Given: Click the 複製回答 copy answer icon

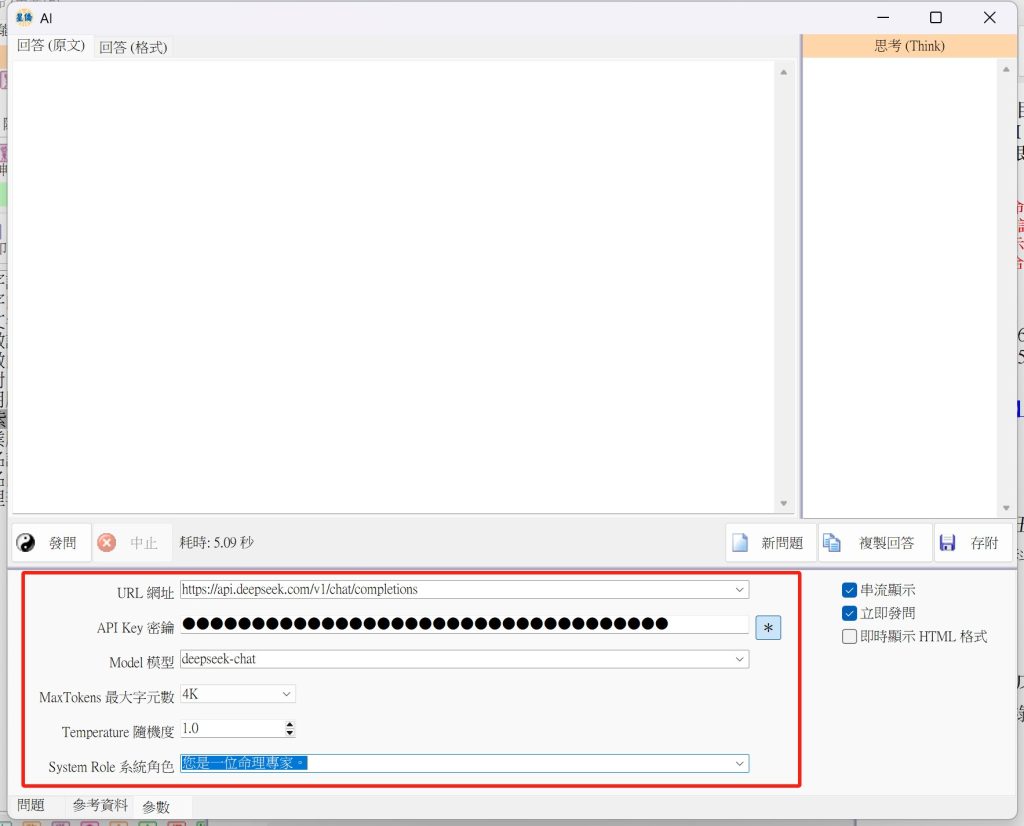Looking at the screenshot, I should click(831, 543).
